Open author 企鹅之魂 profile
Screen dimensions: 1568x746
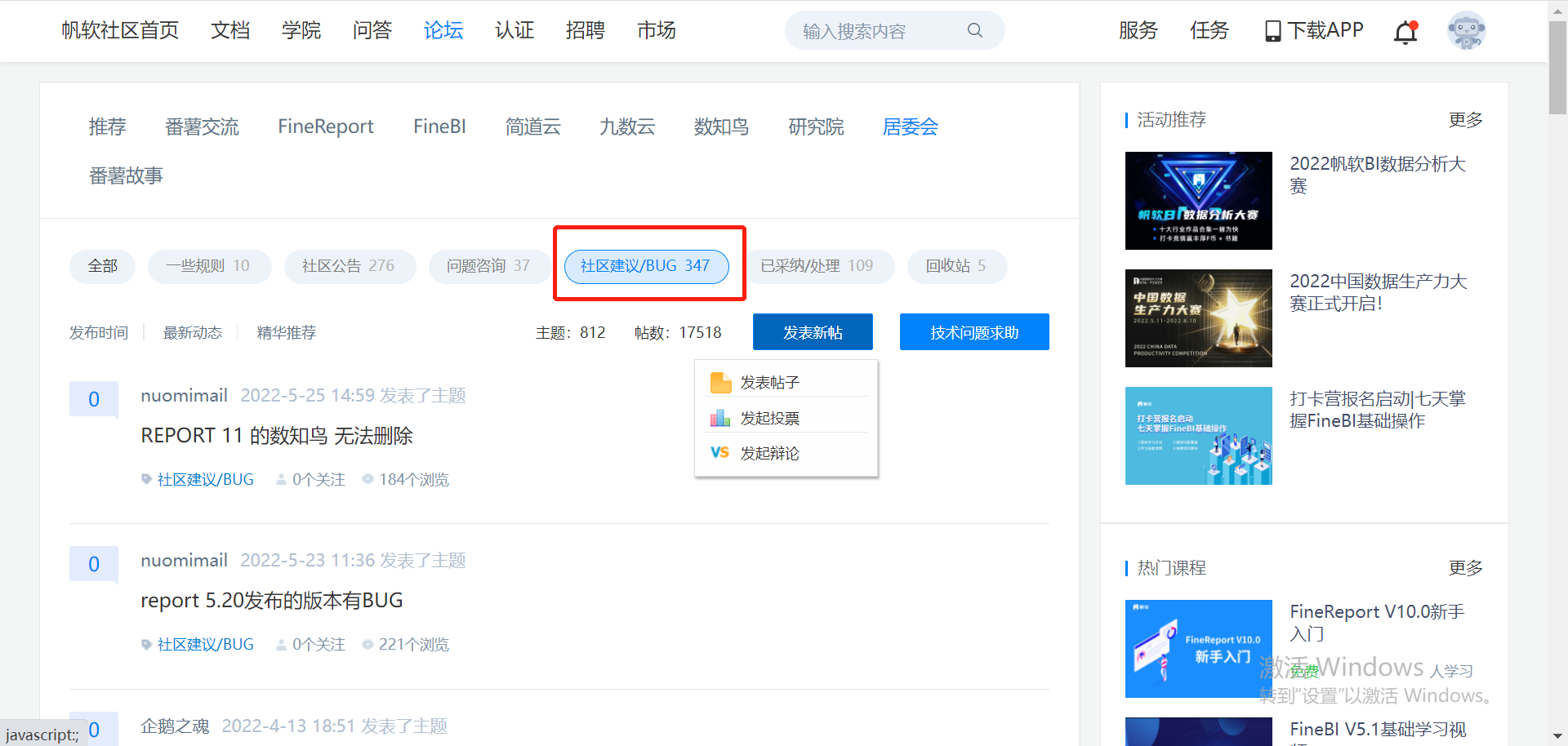[x=175, y=726]
